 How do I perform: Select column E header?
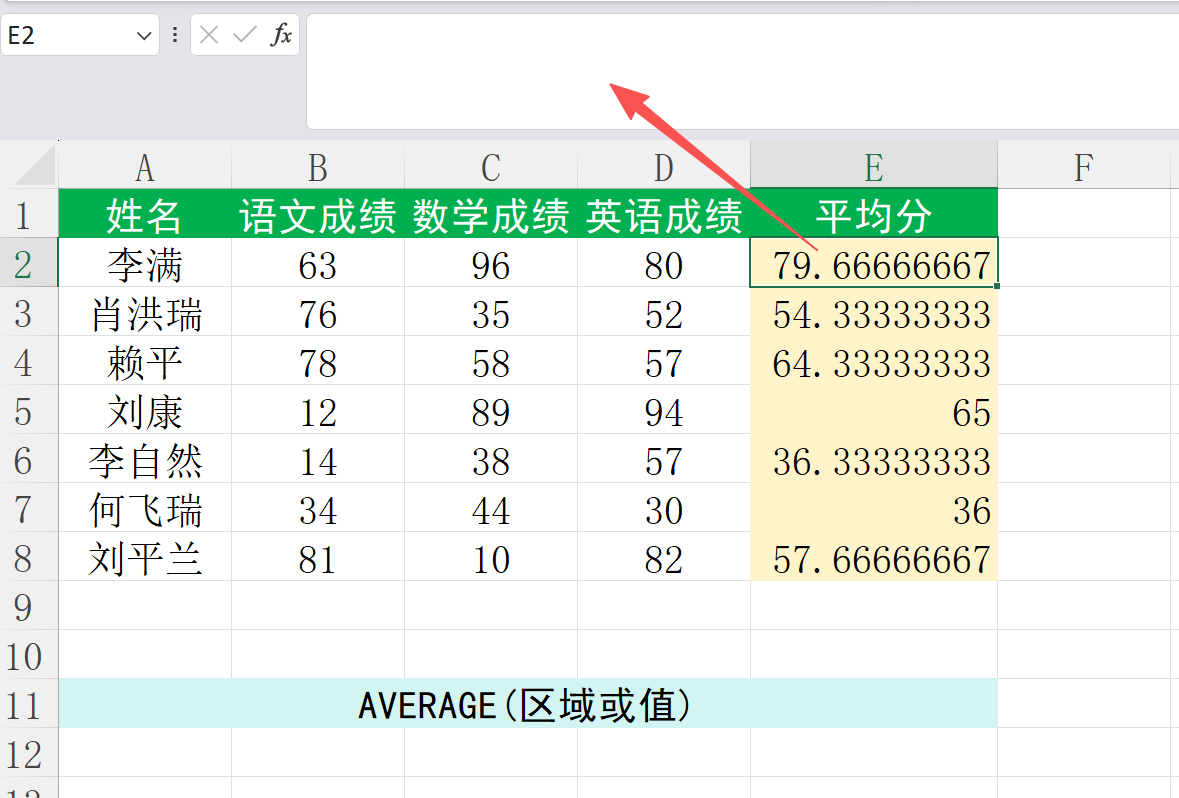pos(873,167)
